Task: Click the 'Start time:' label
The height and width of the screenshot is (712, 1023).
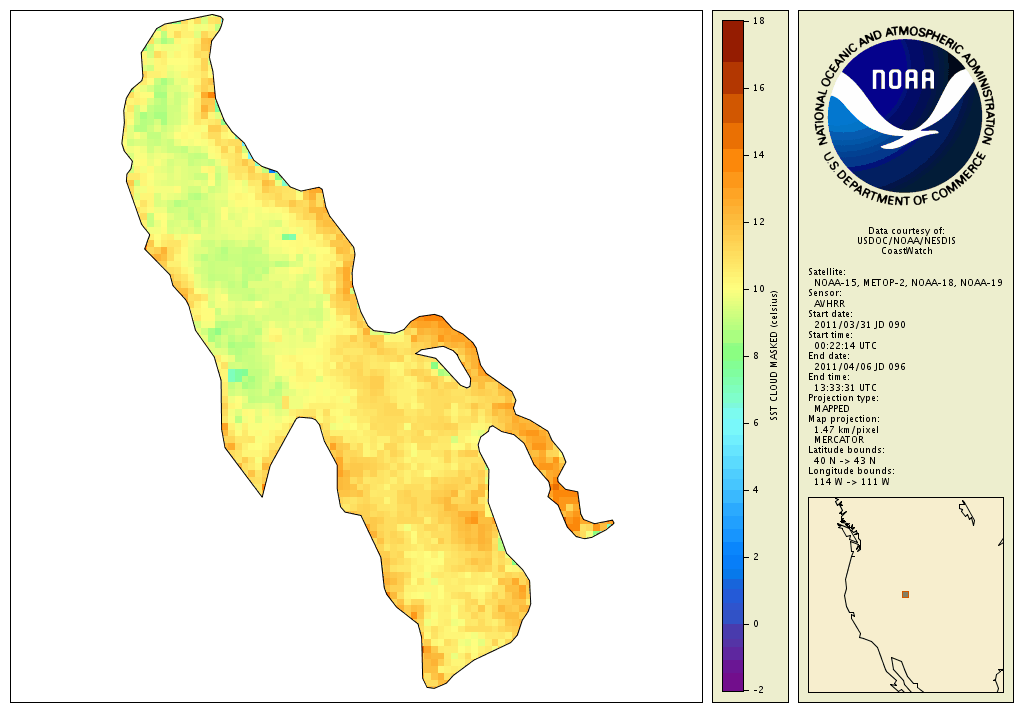Action: tap(830, 335)
